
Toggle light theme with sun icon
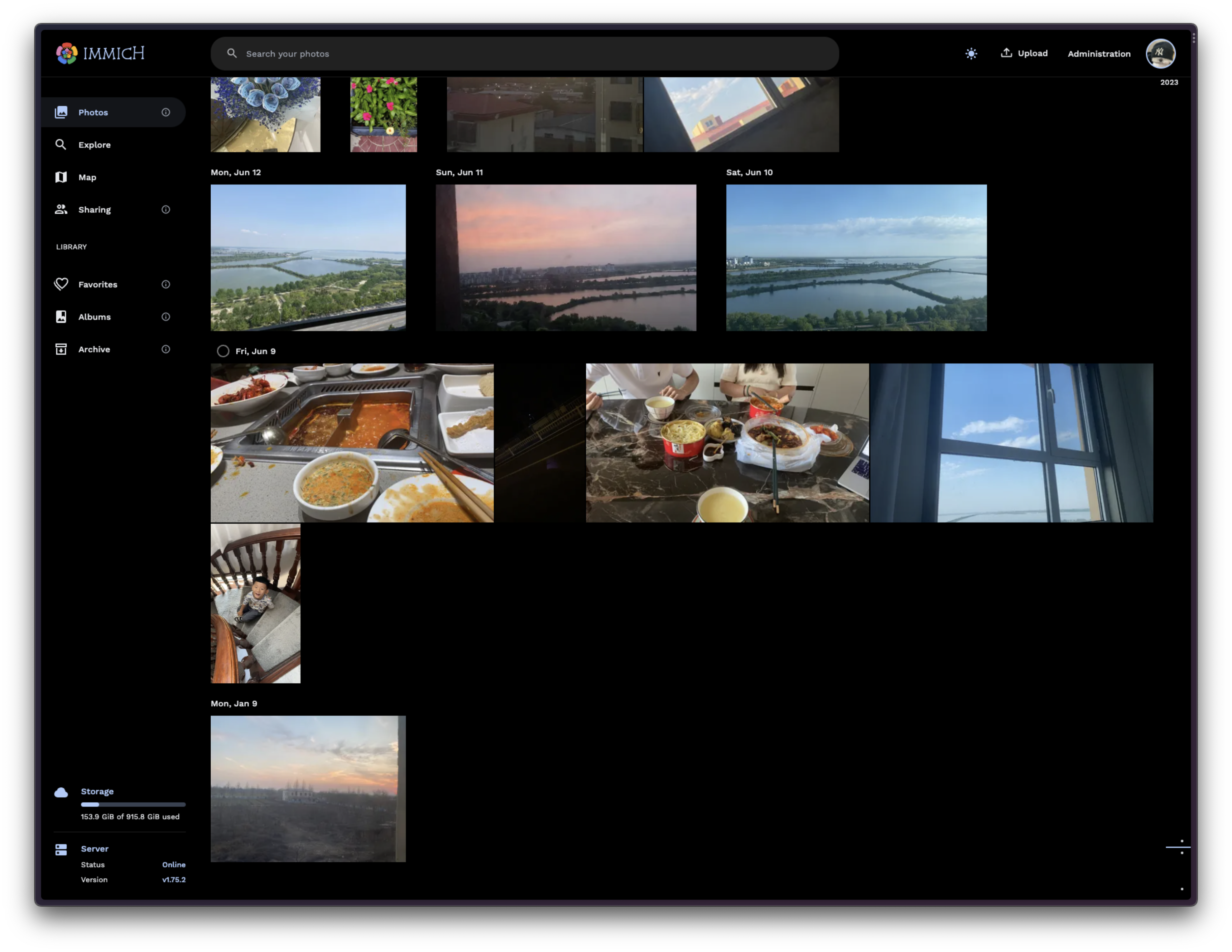tap(971, 54)
